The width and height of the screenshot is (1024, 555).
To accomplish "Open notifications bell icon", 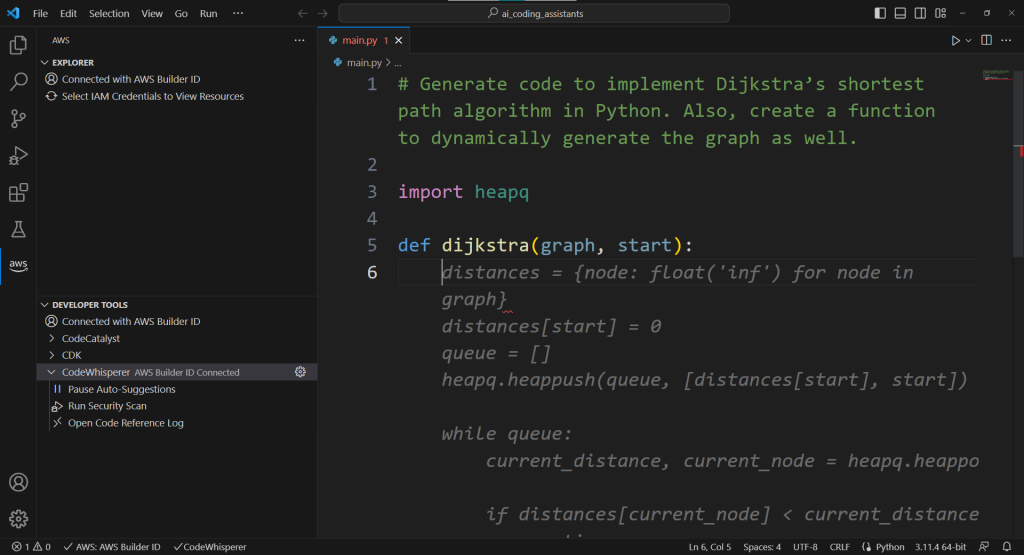I will coord(1006,547).
